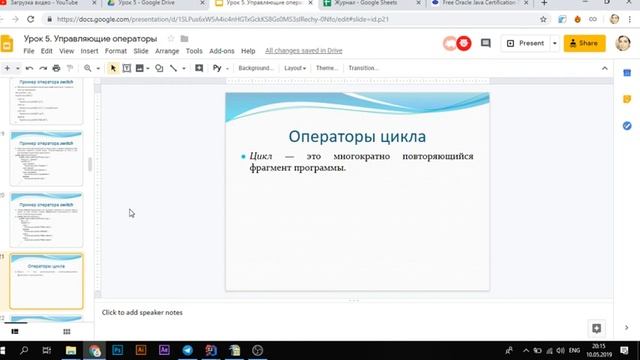Screen dimensions: 640x360
Task: Choose the select arrow cursor tool
Action: pyautogui.click(x=113, y=68)
